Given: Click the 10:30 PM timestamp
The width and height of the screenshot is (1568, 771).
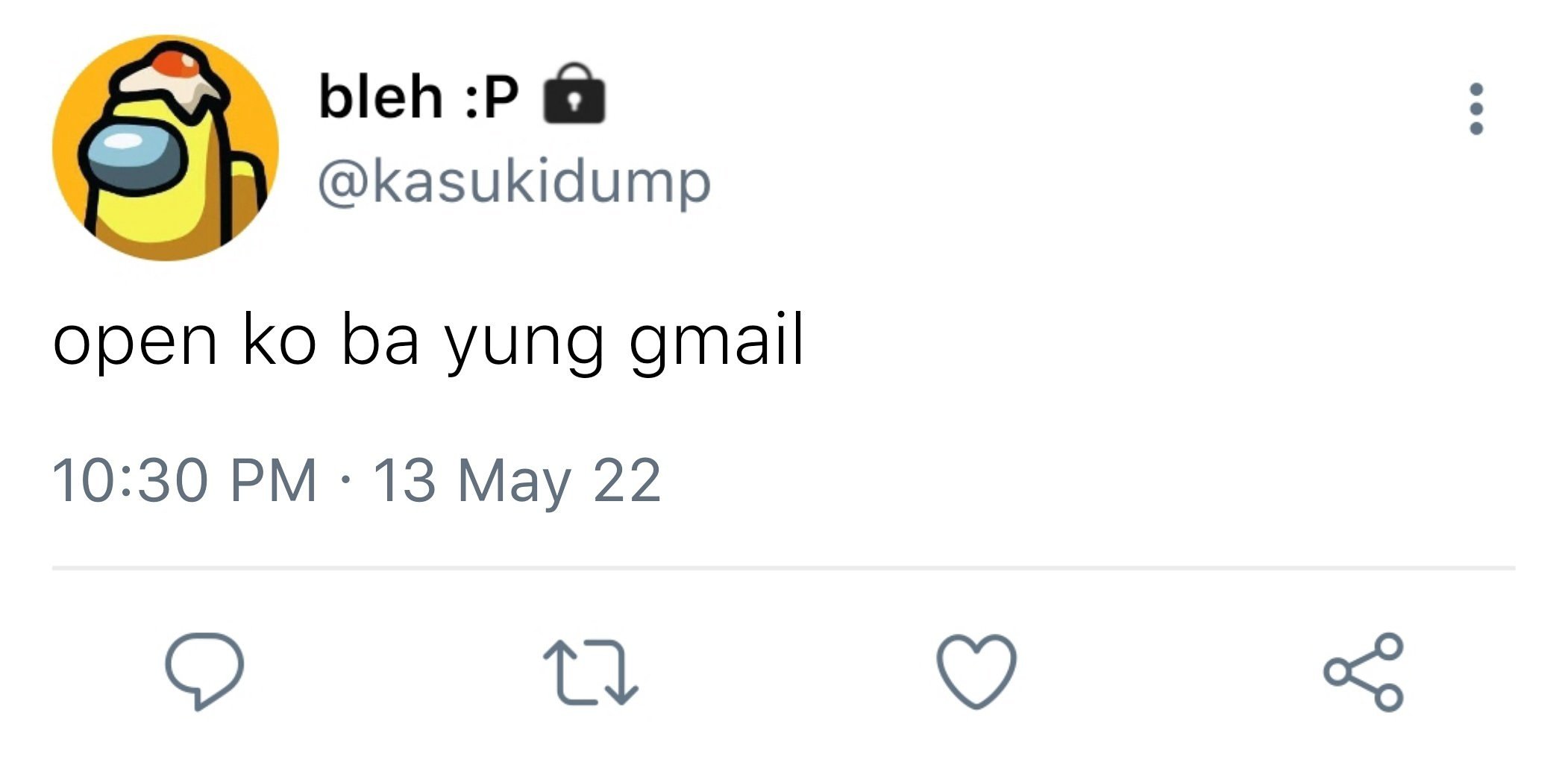Looking at the screenshot, I should point(184,481).
